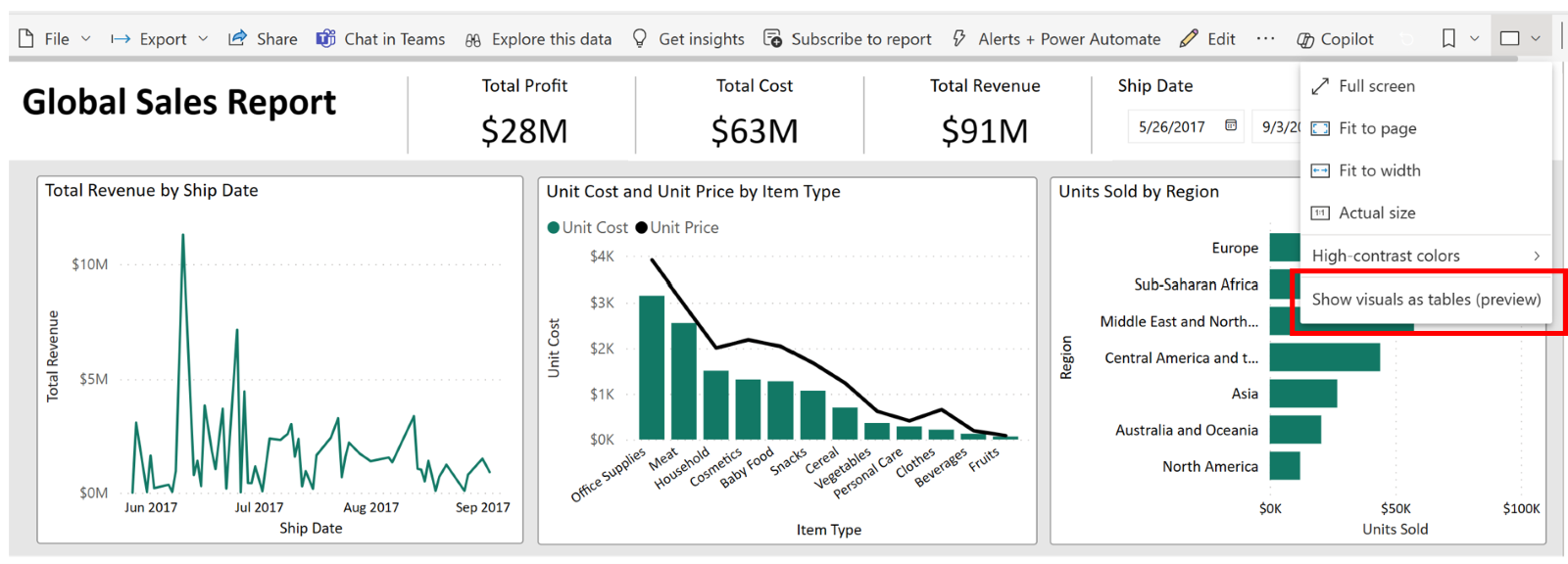Image resolution: width=1568 pixels, height=564 pixels.
Task: Click the Jul 2017 axis label
Action: [x=259, y=507]
